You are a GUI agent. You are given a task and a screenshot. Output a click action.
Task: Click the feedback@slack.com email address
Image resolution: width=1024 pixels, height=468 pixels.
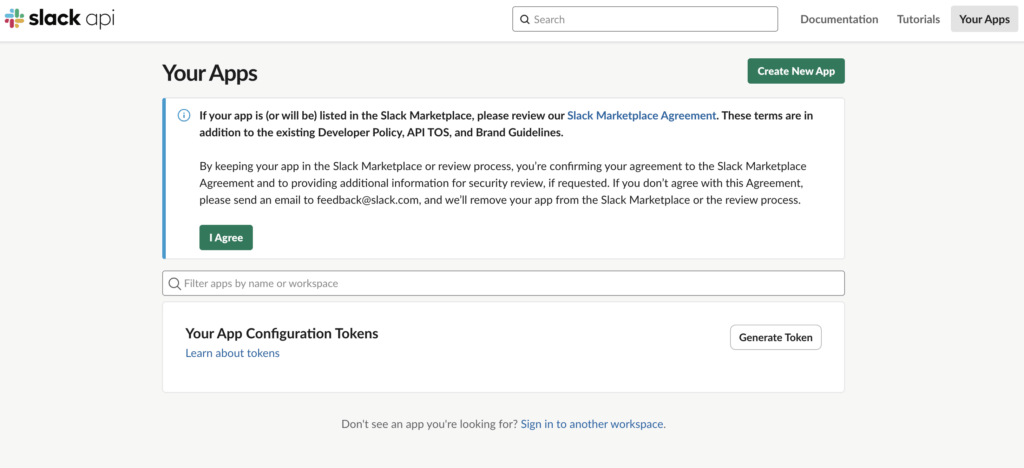tap(370, 200)
